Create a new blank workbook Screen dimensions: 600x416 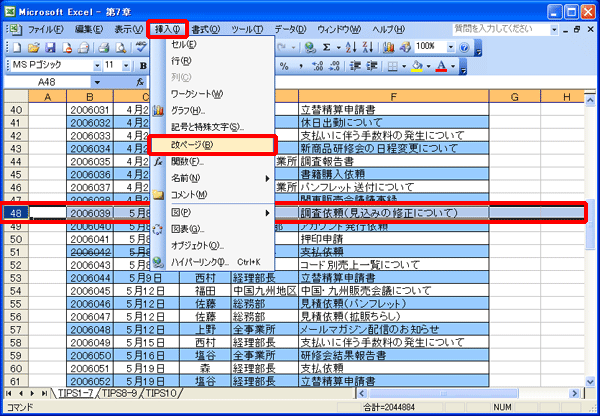17,47
